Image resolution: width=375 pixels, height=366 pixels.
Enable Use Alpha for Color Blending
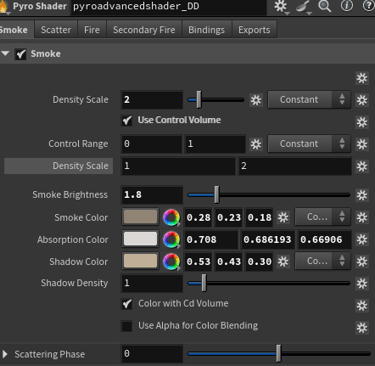[x=127, y=326]
